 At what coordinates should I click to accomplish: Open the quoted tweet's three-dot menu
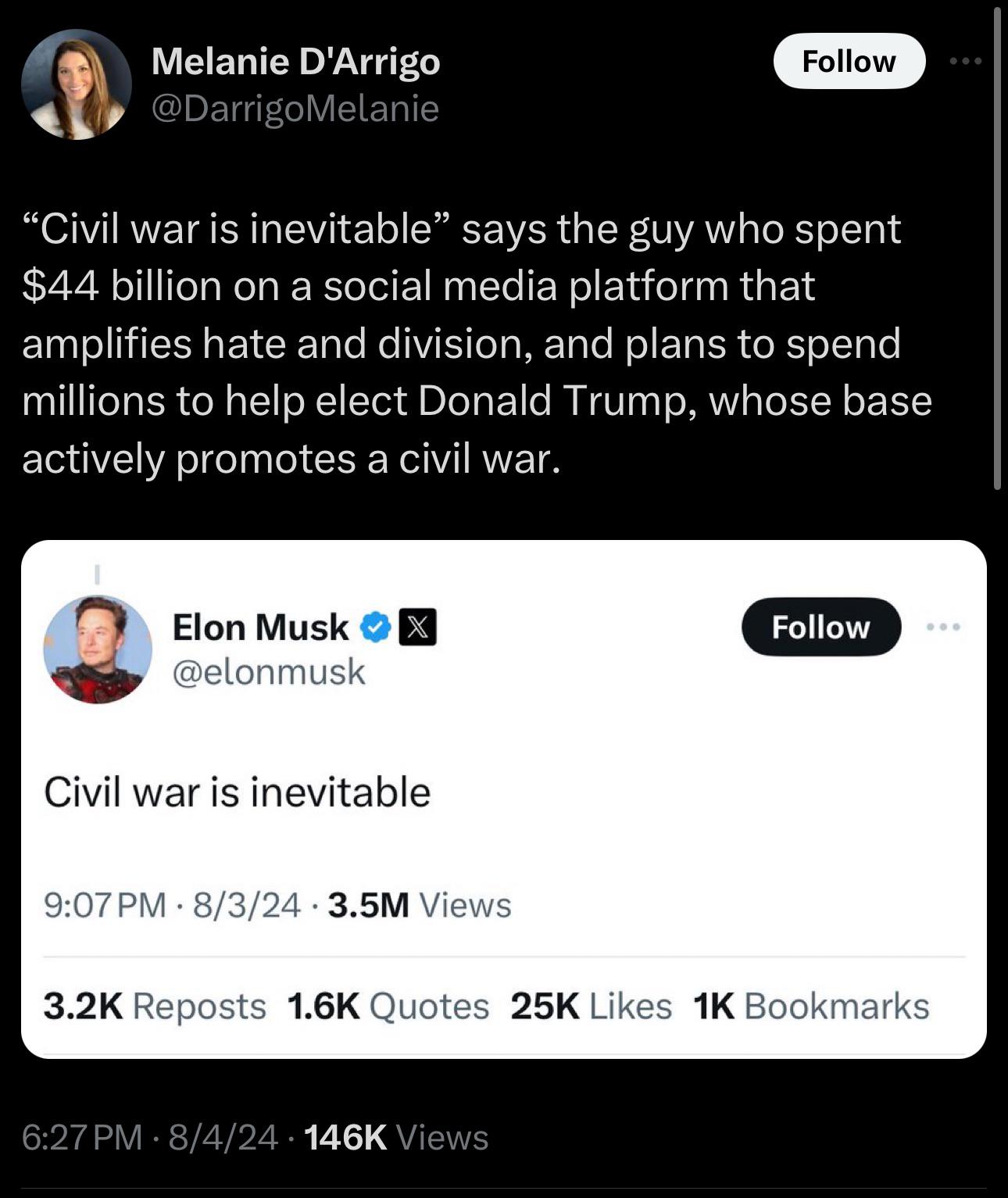[x=944, y=627]
